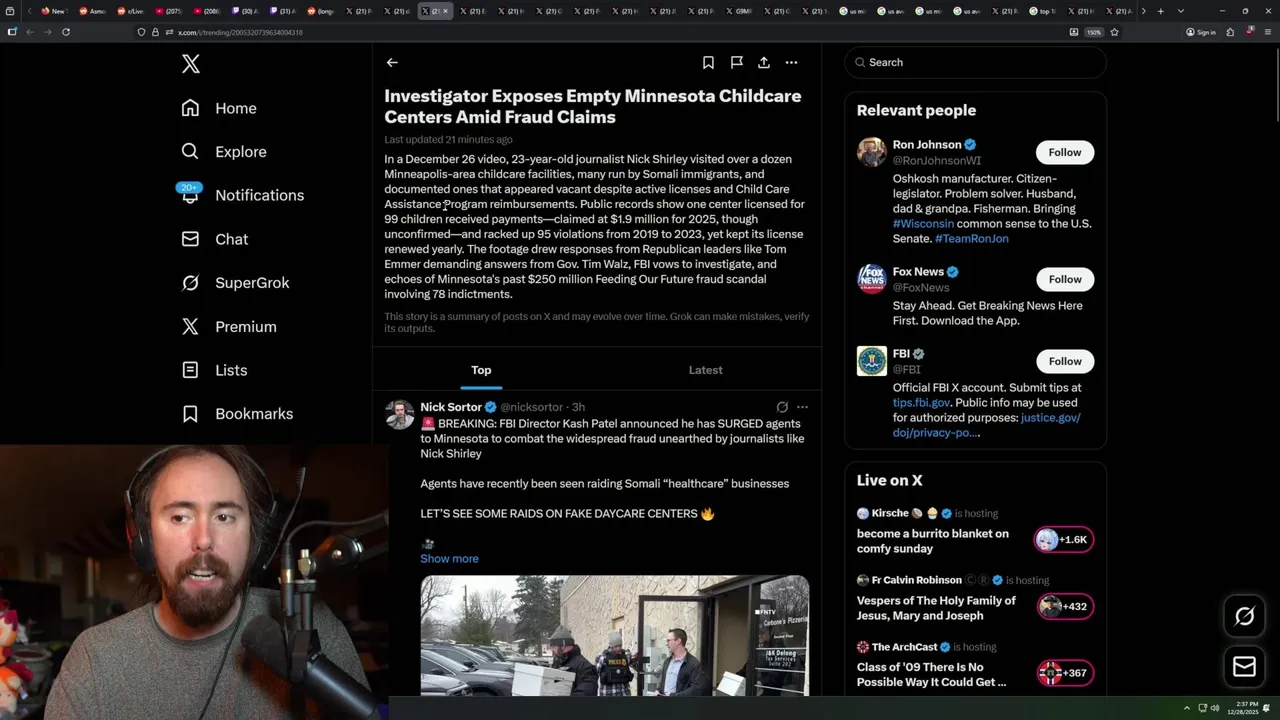The image size is (1280, 720).
Task: Click the @FBI handle text
Action: pyautogui.click(x=907, y=369)
